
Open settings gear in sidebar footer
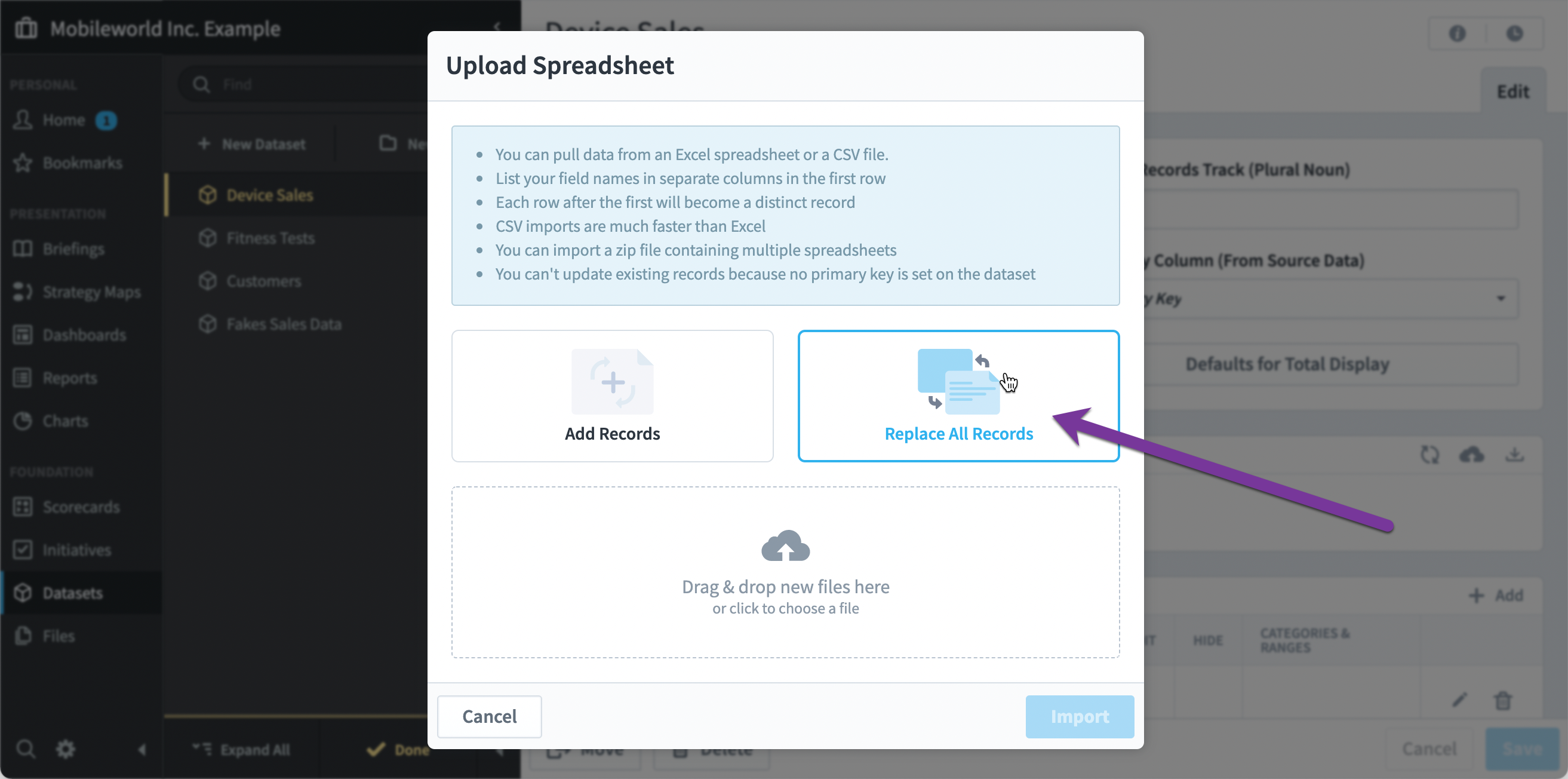point(65,749)
